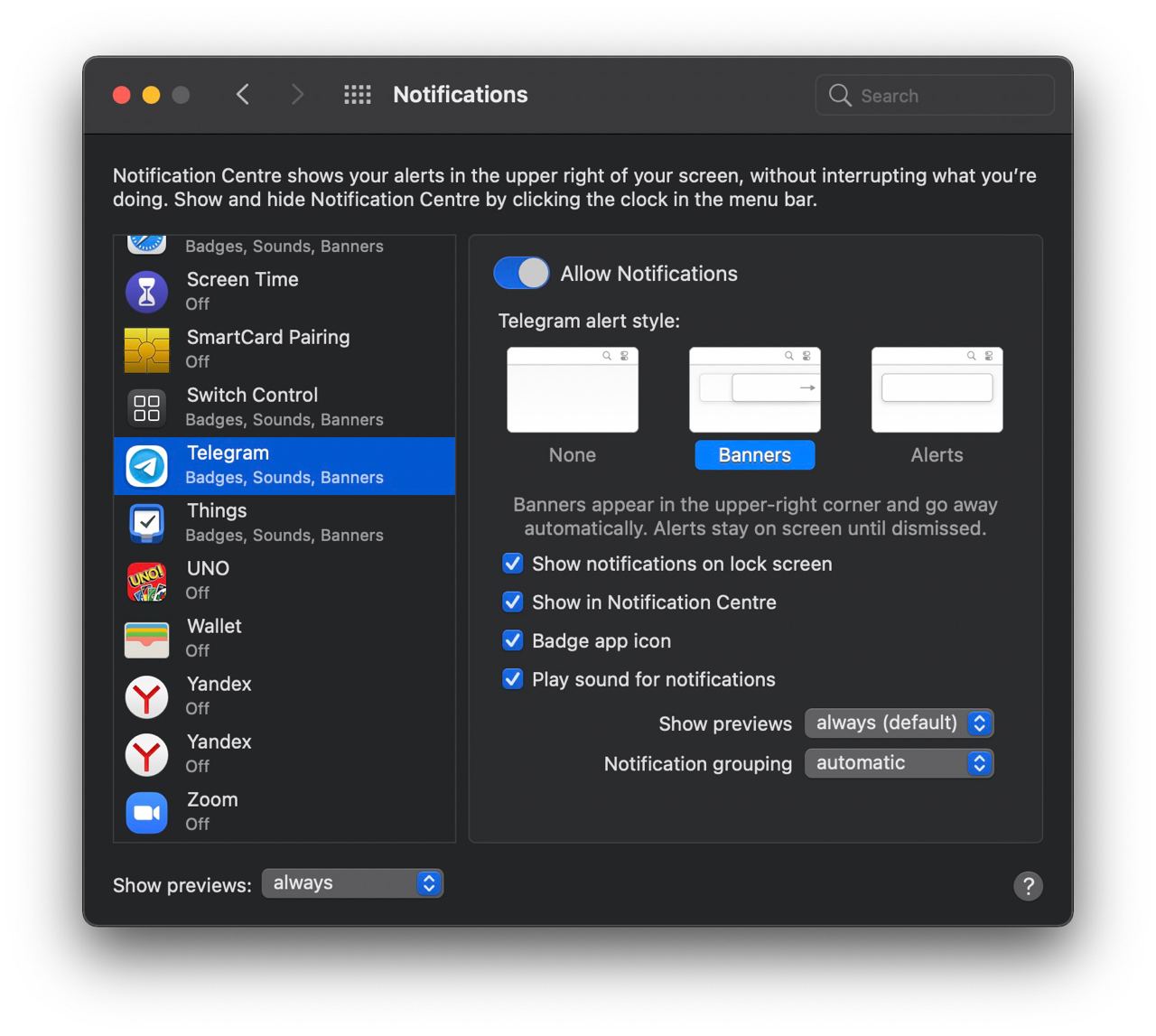Viewport: 1156px width, 1036px height.
Task: Click the None label
Action: pos(573,455)
